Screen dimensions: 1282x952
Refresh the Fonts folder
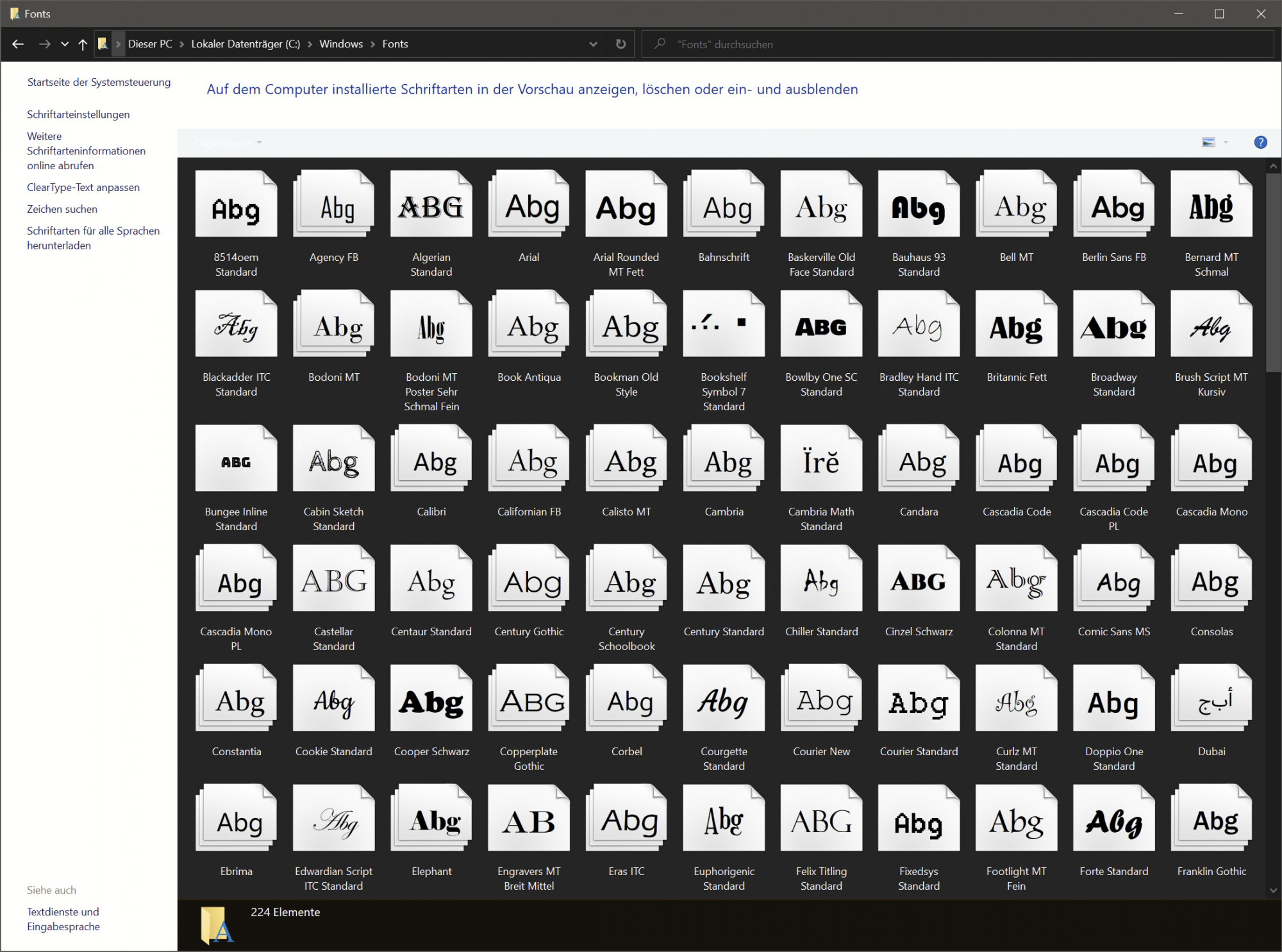[620, 44]
